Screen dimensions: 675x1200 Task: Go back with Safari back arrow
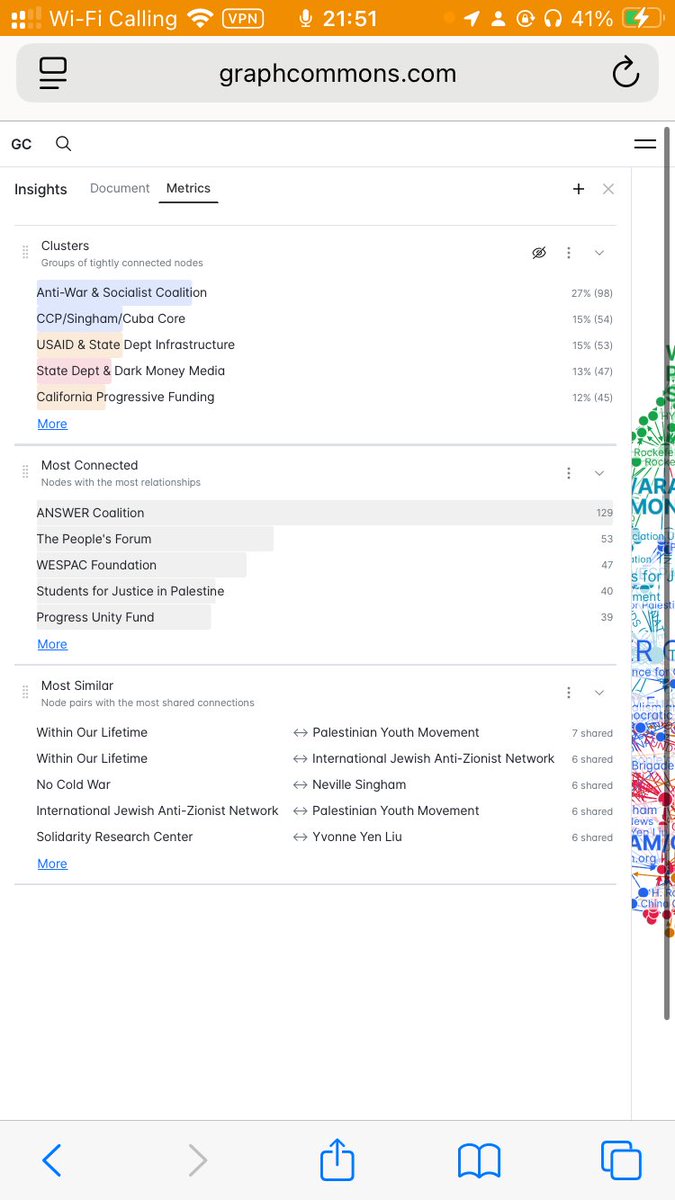(x=52, y=1160)
